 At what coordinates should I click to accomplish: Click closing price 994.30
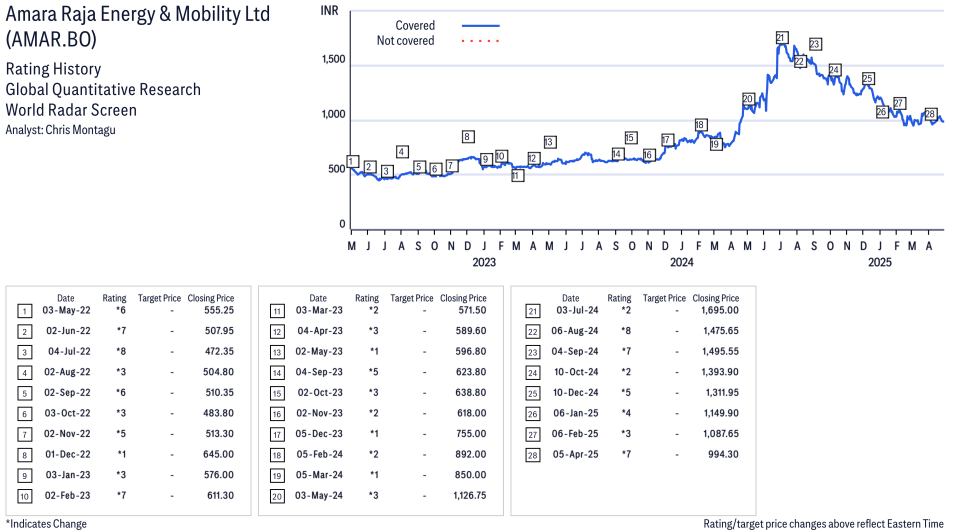[723, 454]
